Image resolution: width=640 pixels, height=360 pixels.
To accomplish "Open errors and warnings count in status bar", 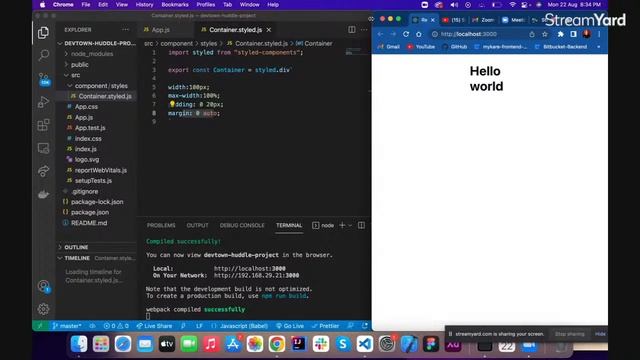I will pyautogui.click(x=116, y=326).
